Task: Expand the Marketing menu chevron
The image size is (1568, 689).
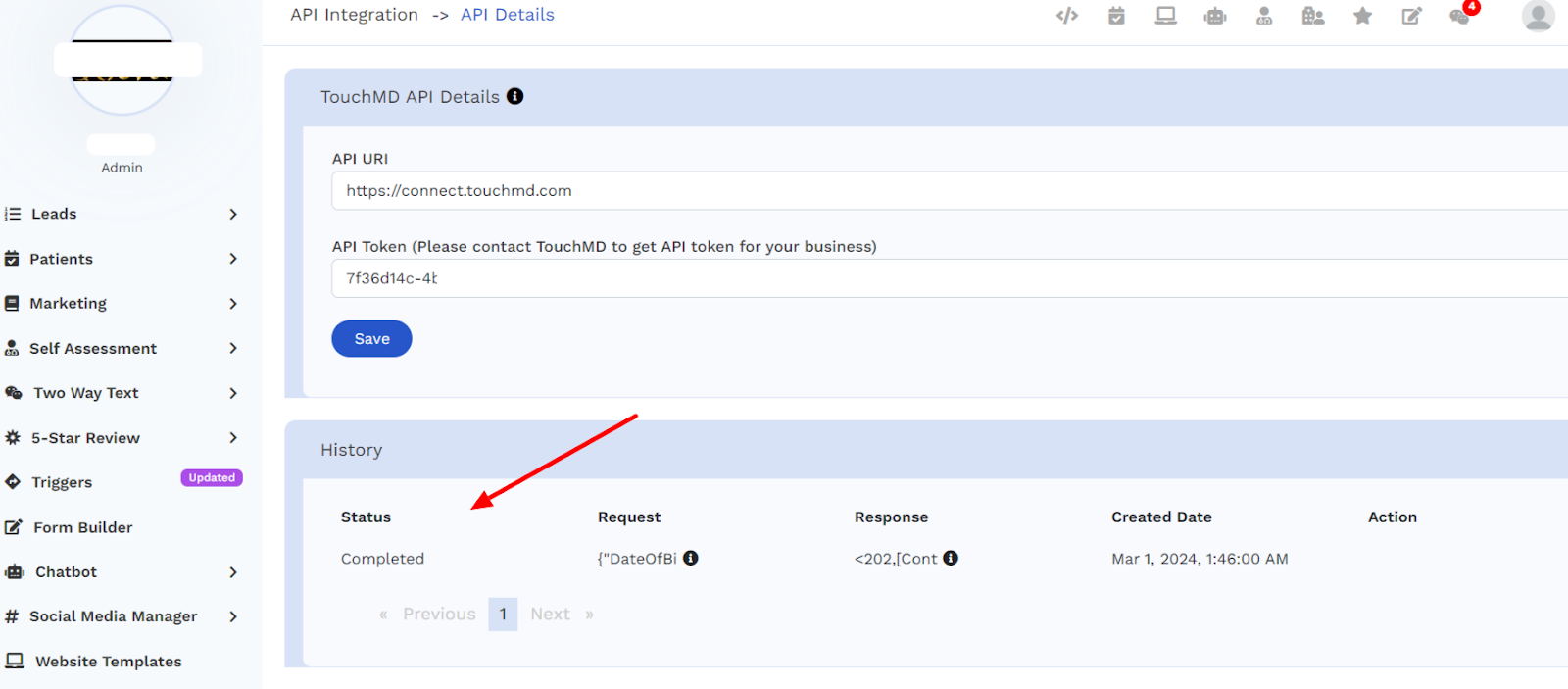Action: click(233, 304)
